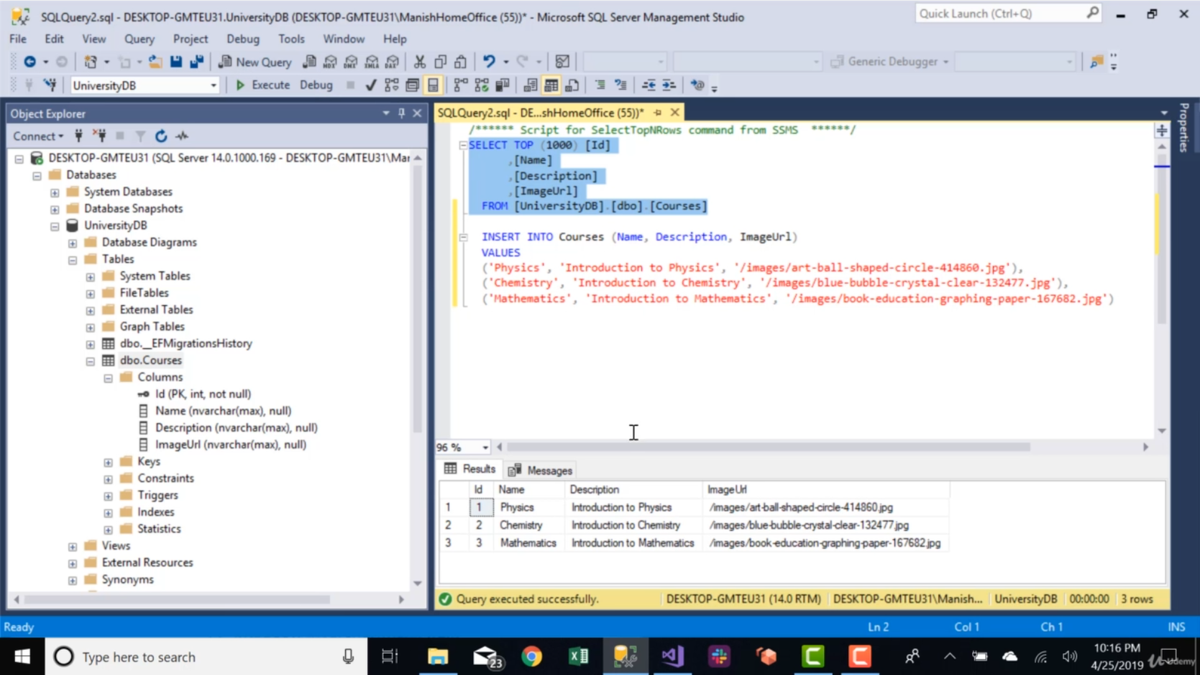Select the Results tab
1200x675 pixels.
pyautogui.click(x=470, y=469)
